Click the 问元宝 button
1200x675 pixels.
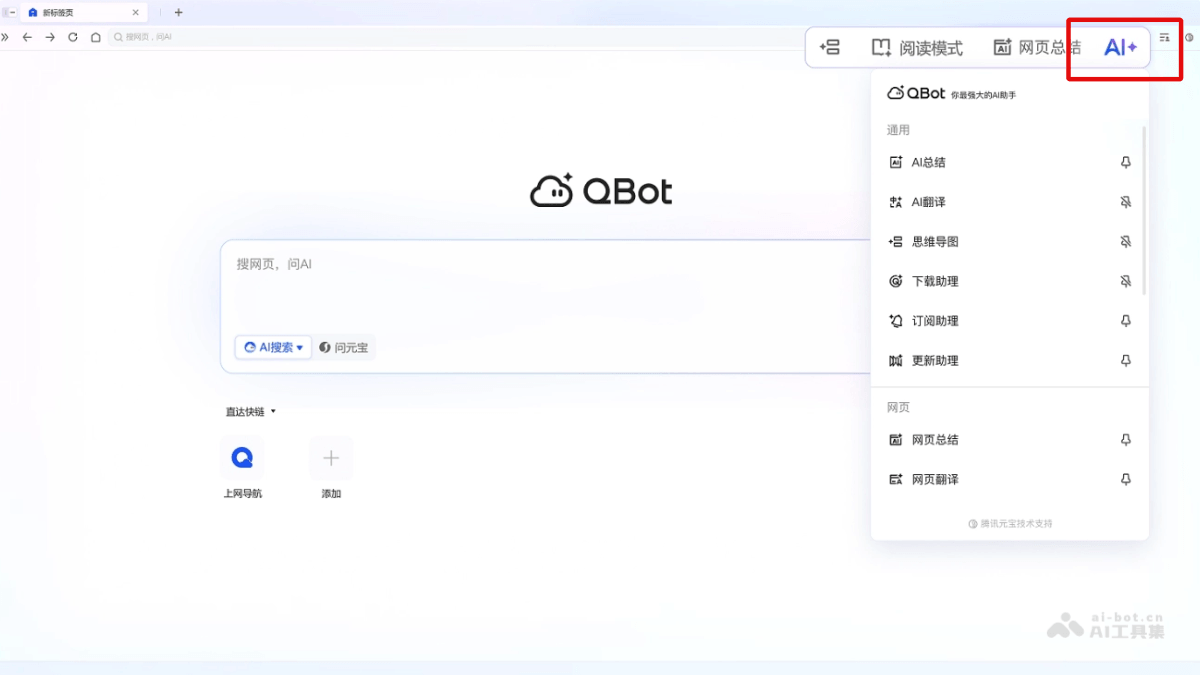(x=345, y=348)
